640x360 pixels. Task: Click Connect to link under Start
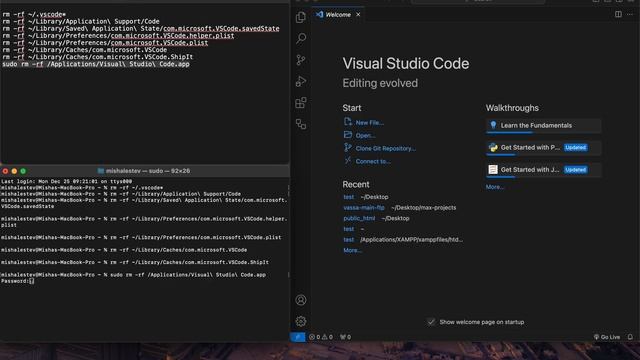tap(373, 162)
